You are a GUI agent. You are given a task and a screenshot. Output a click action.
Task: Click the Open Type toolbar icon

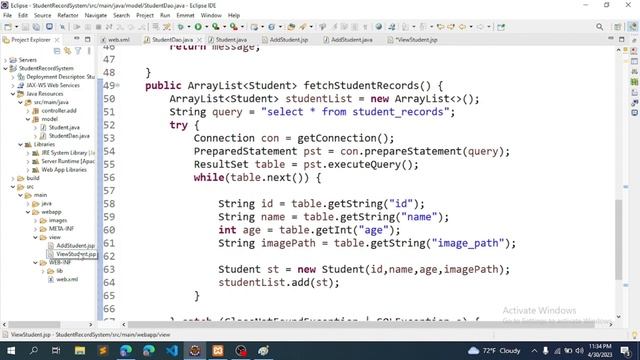[x=291, y=27]
